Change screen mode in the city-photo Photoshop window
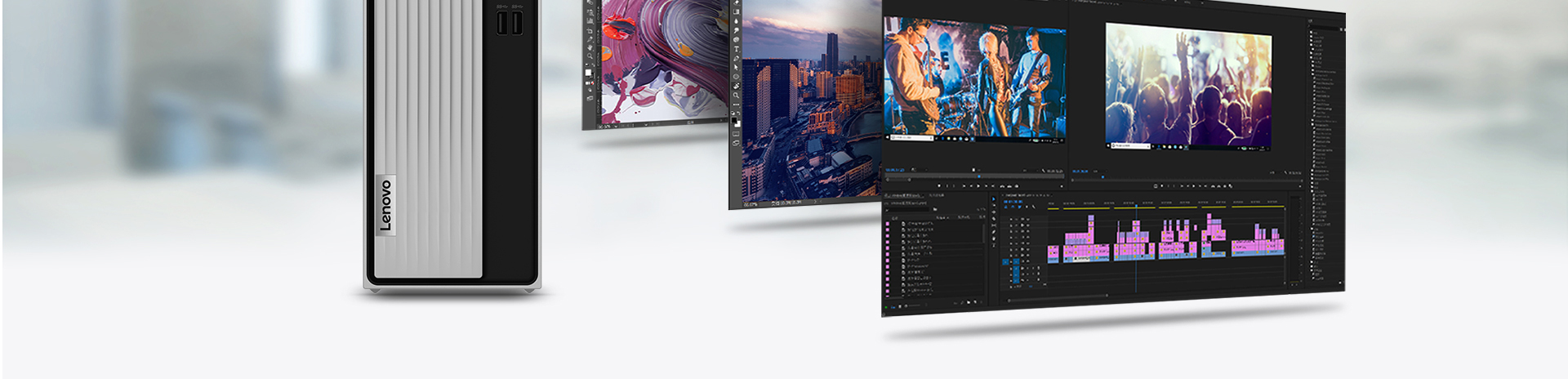 pos(736,143)
